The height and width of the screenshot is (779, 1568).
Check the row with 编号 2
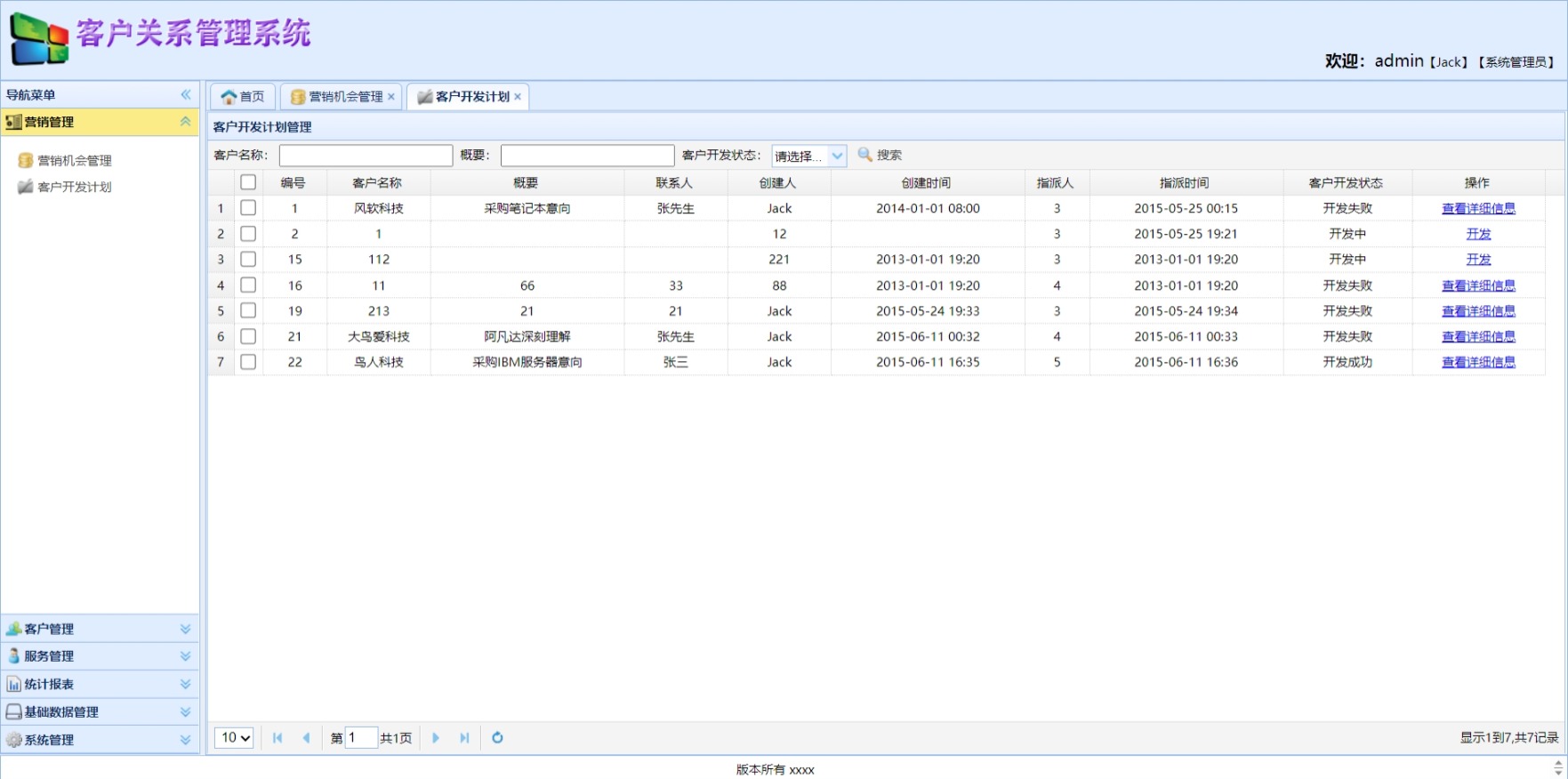(248, 234)
